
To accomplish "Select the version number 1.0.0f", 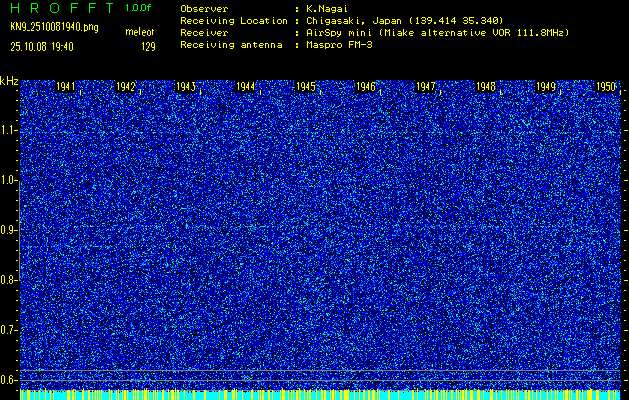I will [139, 7].
